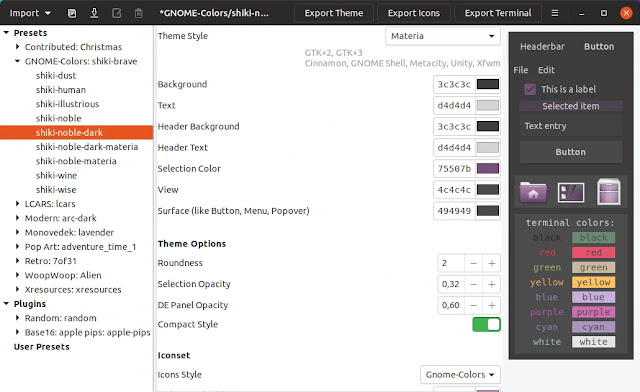Select the shiki-dust preset
Viewport: 640px width, 392px height.
coord(56,76)
